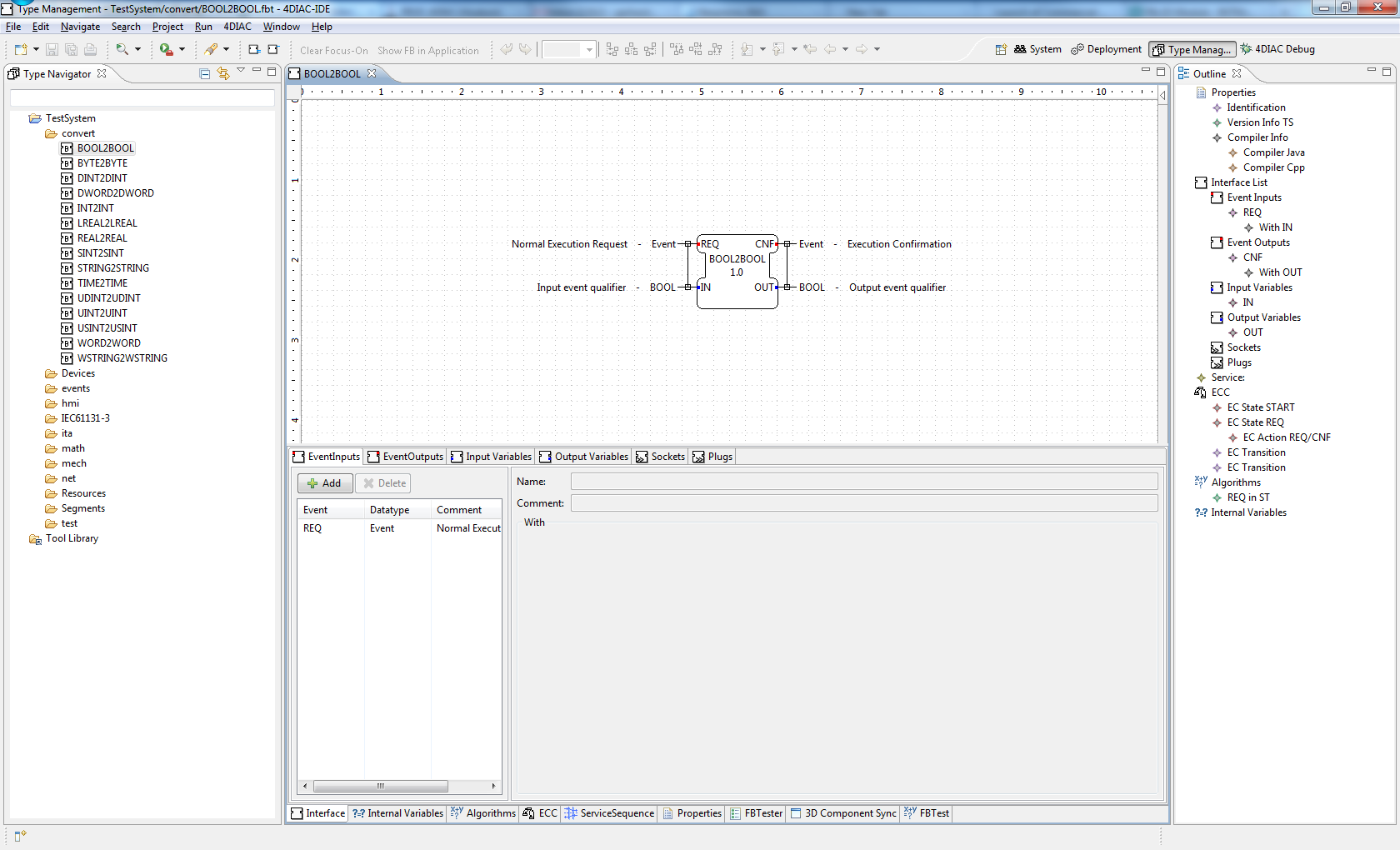Open the ServiceSequence bottom tab
This screenshot has height=850, width=1400.
(x=609, y=813)
